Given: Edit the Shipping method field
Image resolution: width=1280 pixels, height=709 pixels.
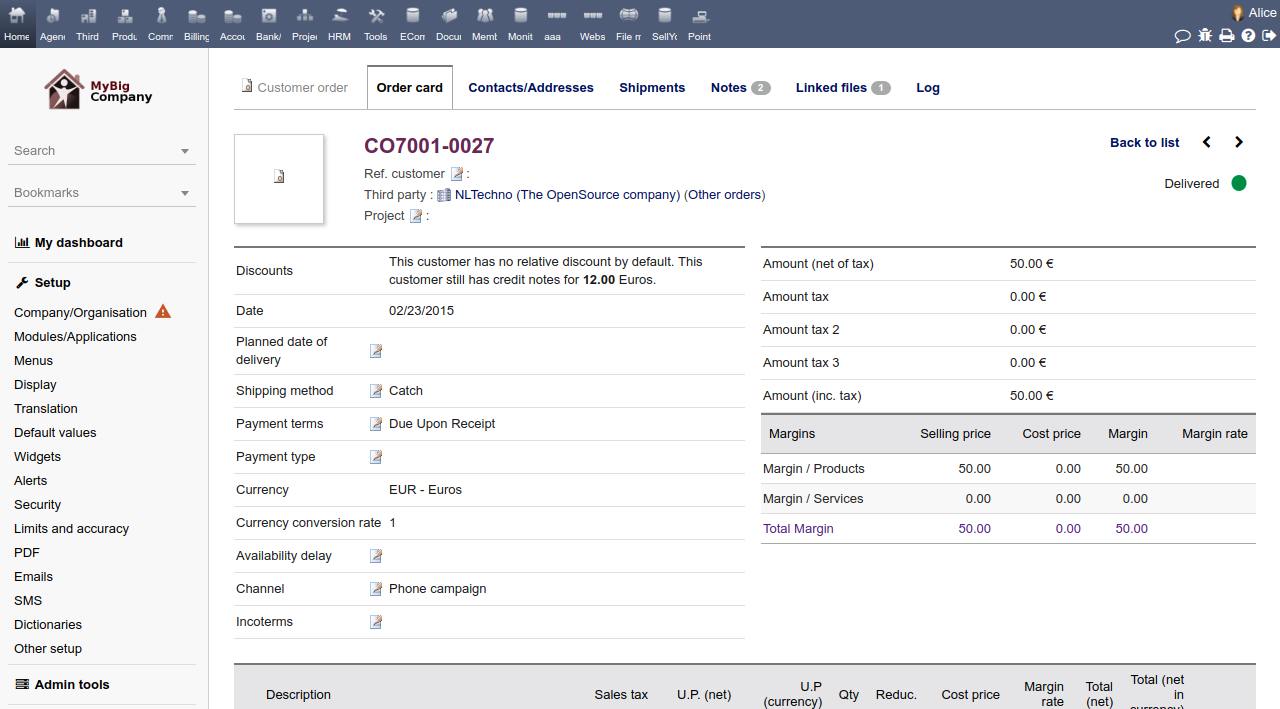Looking at the screenshot, I should coord(376,391).
